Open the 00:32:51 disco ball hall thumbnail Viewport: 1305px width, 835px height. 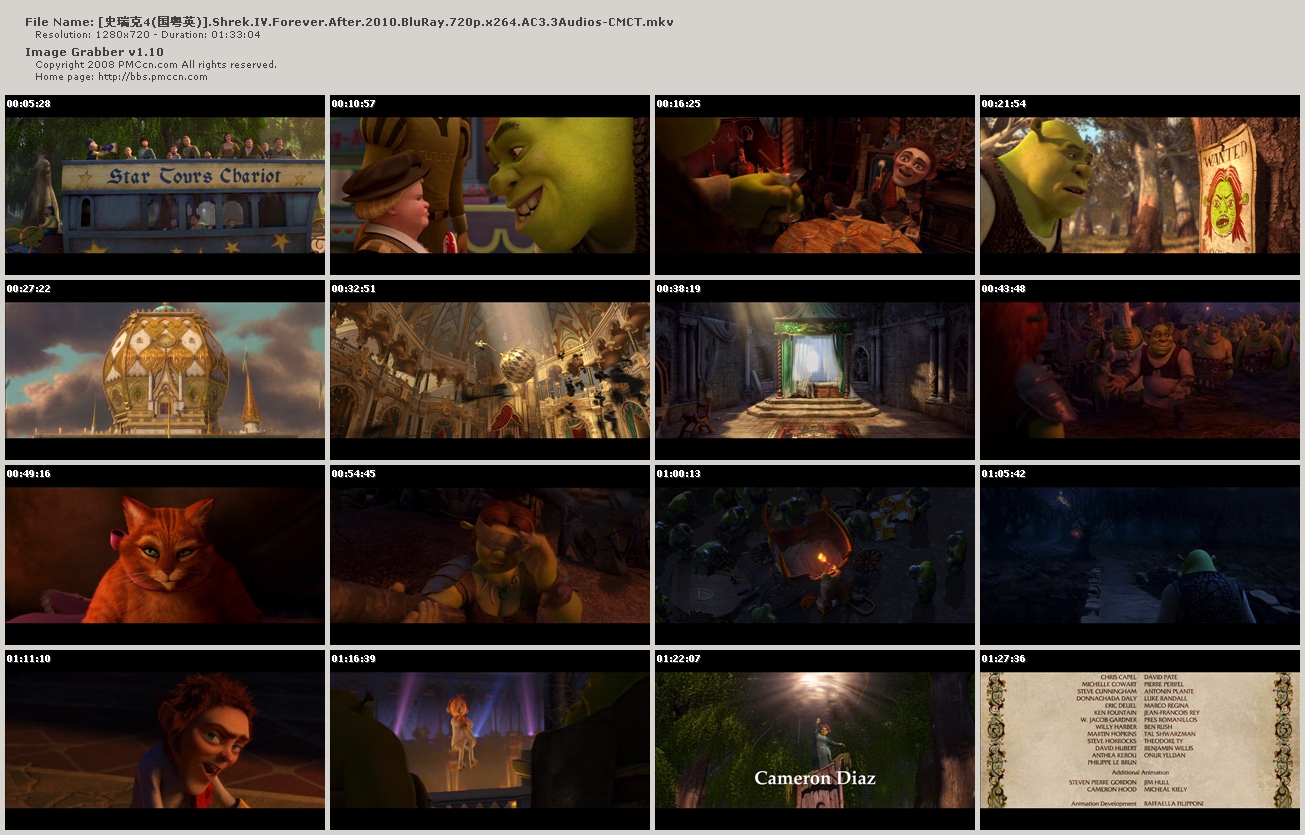point(490,370)
